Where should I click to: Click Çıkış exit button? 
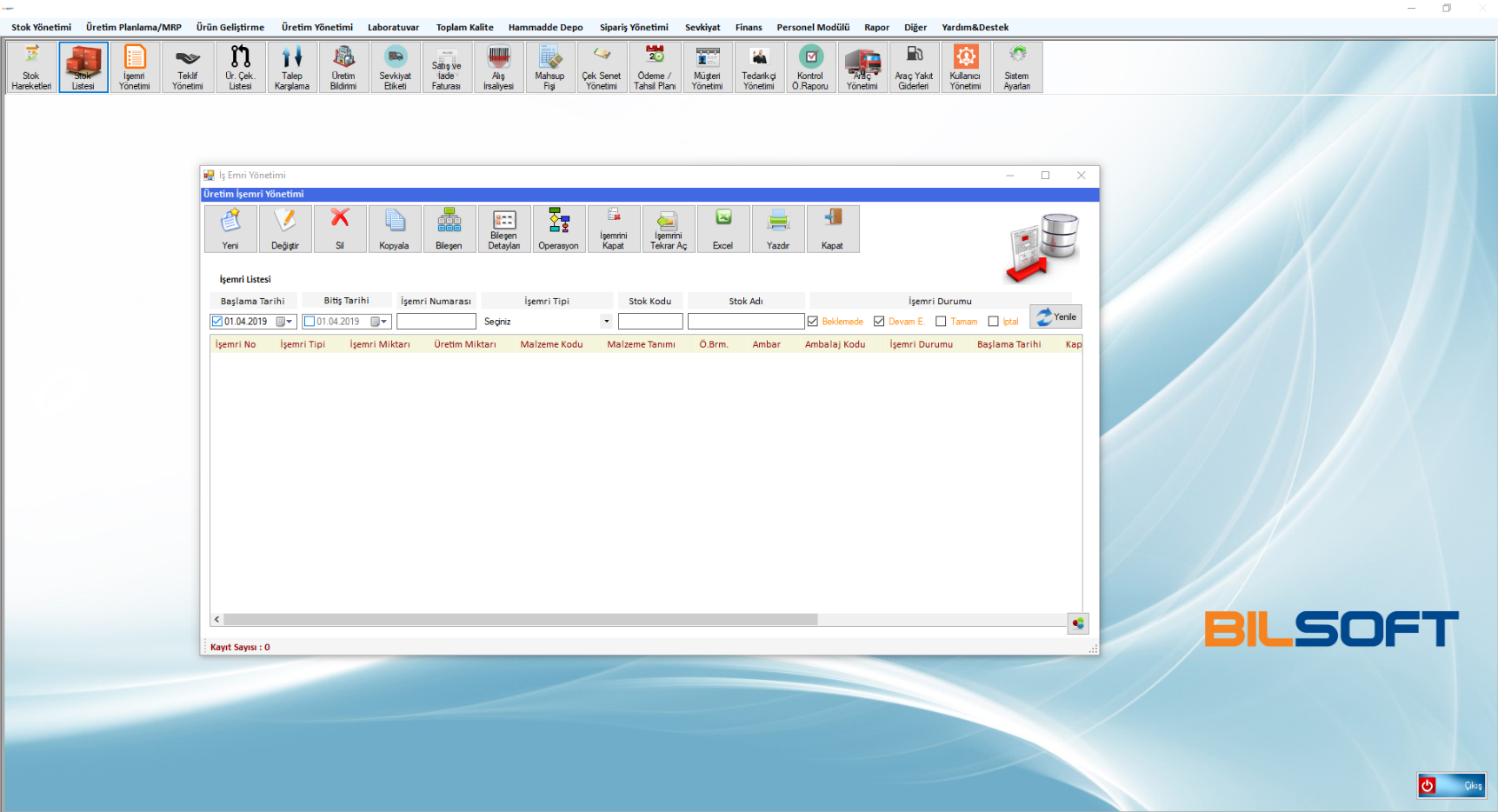[x=1452, y=786]
